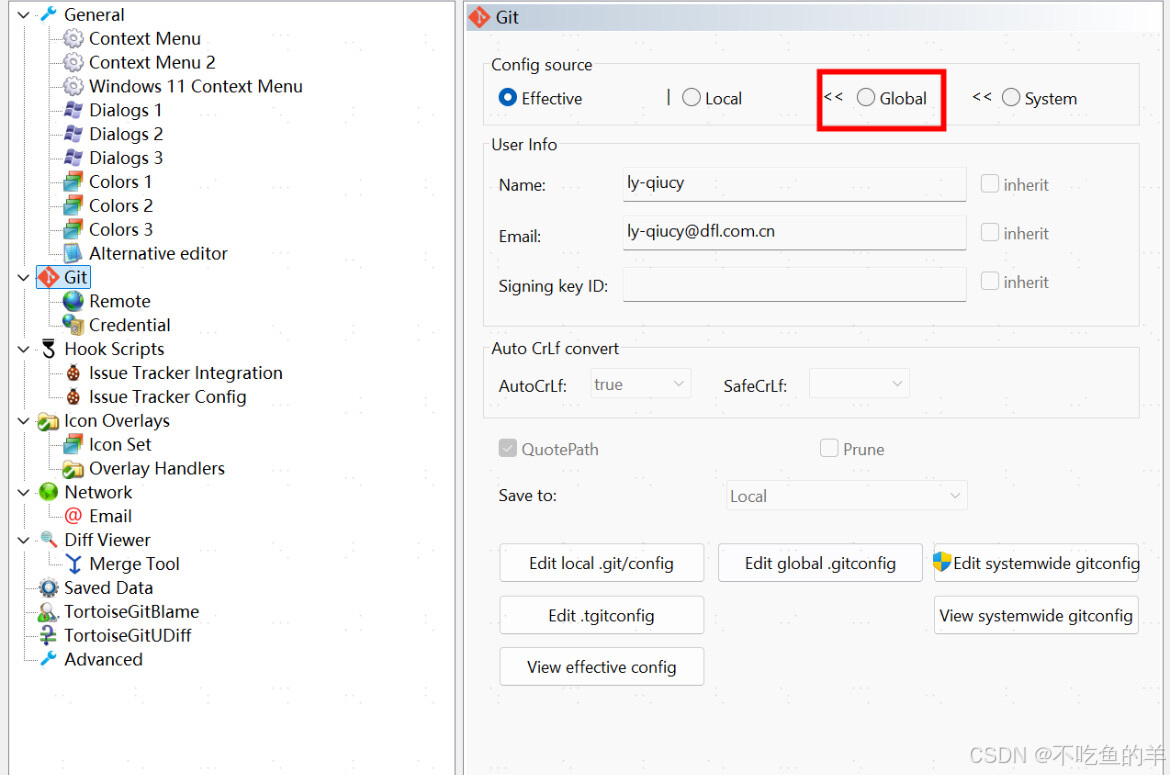
Task: Click Edit systemwide gitconfig button
Action: tap(1036, 563)
